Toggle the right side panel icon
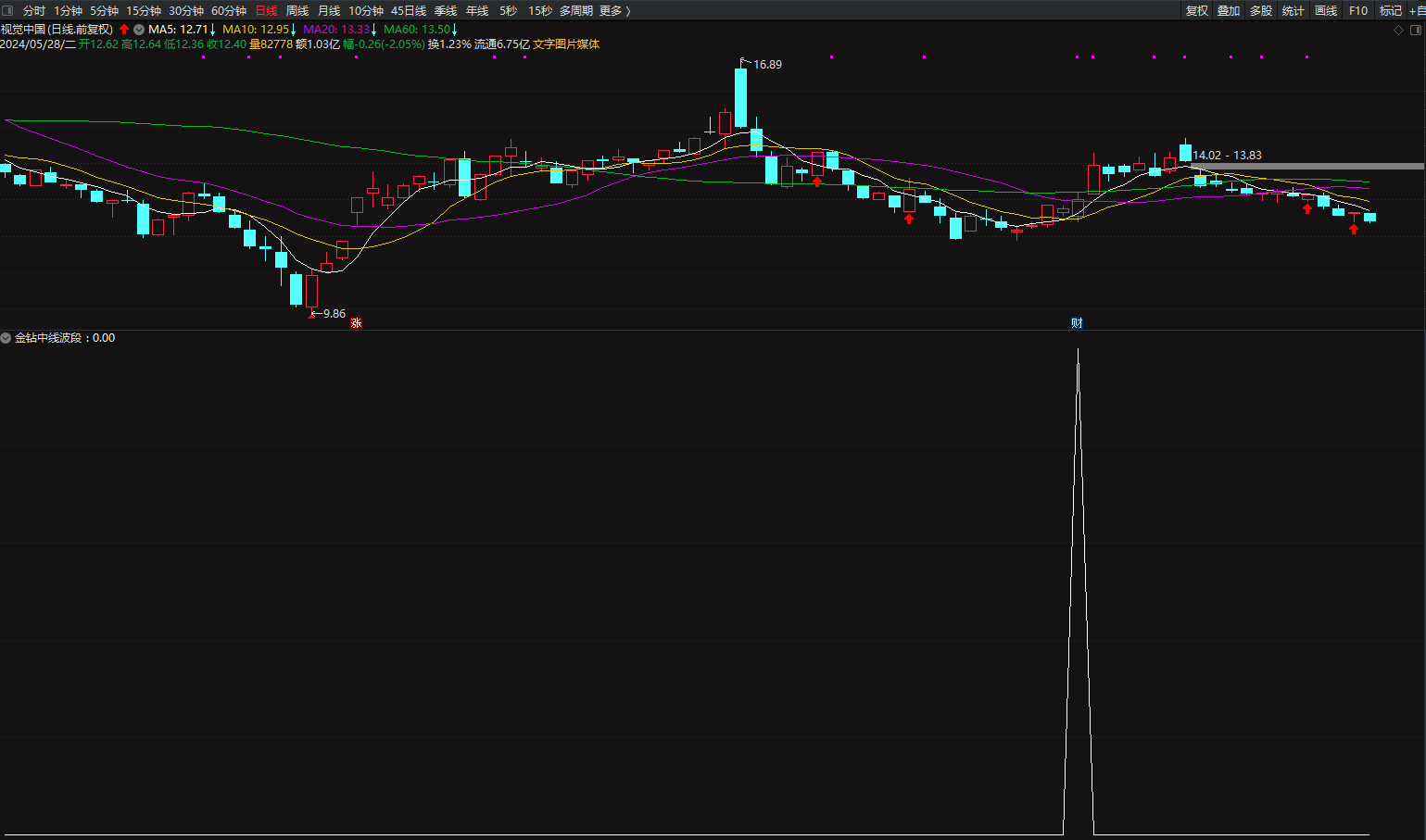The image size is (1426, 840). pos(1415,30)
